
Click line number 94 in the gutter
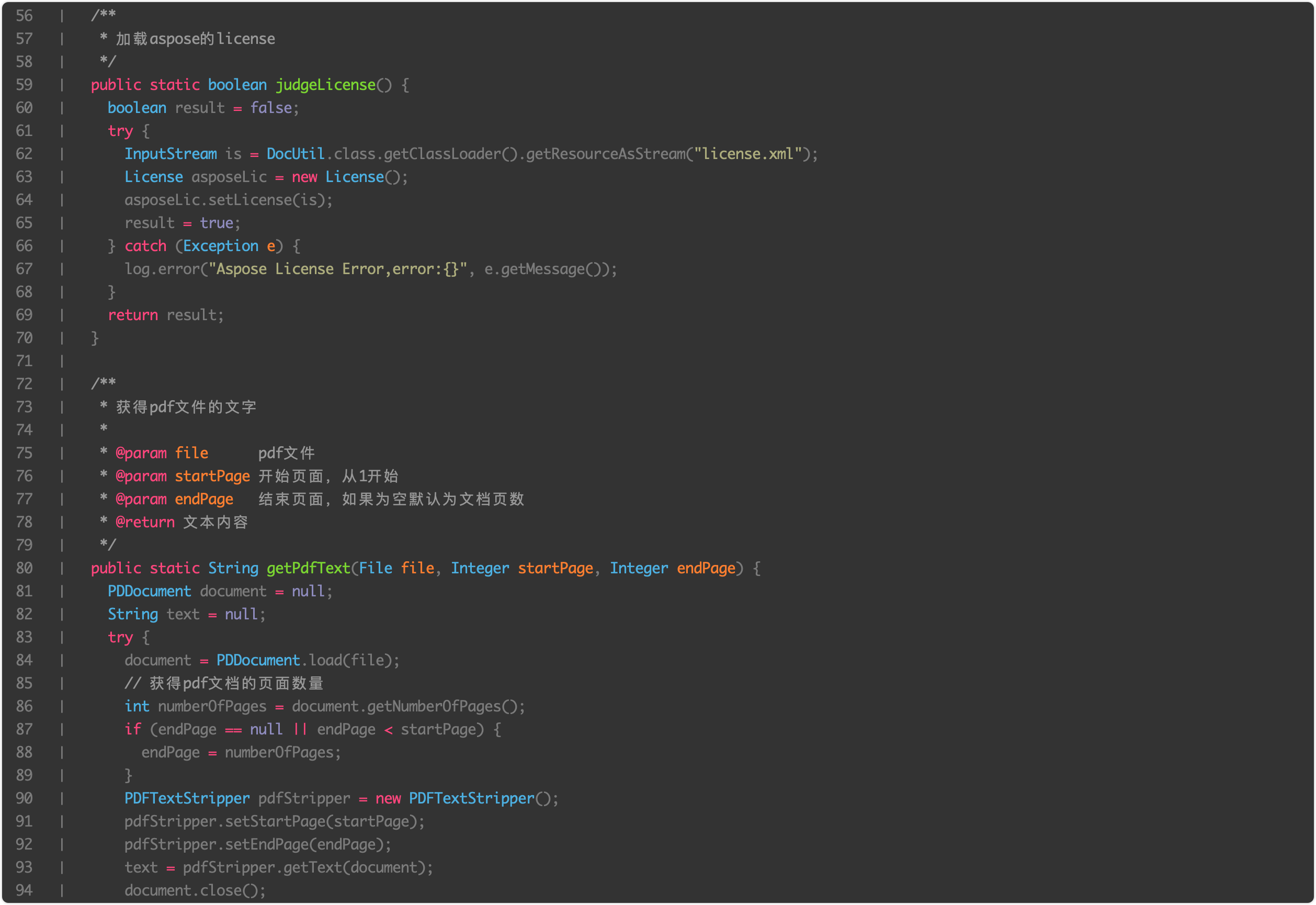coord(24,890)
